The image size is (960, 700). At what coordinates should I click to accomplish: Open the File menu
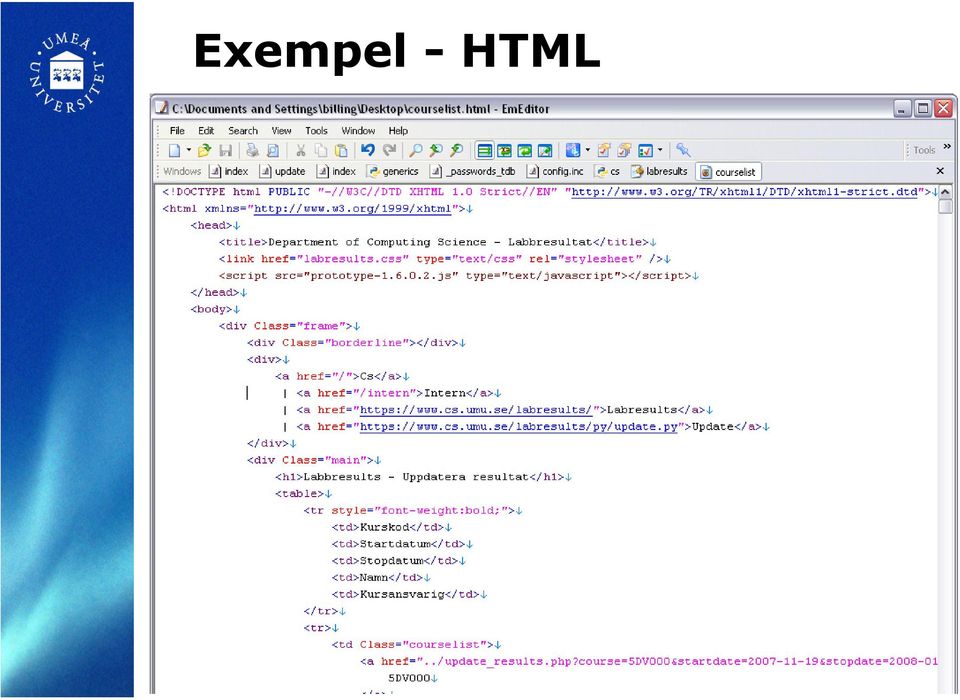[x=177, y=130]
